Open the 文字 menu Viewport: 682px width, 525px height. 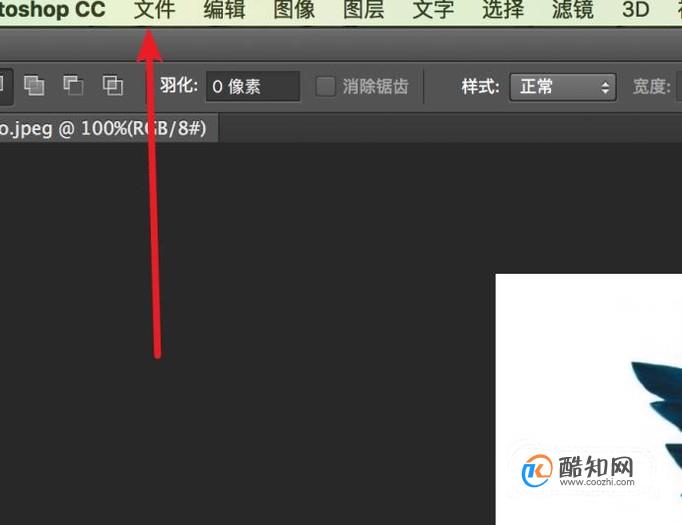pyautogui.click(x=433, y=10)
